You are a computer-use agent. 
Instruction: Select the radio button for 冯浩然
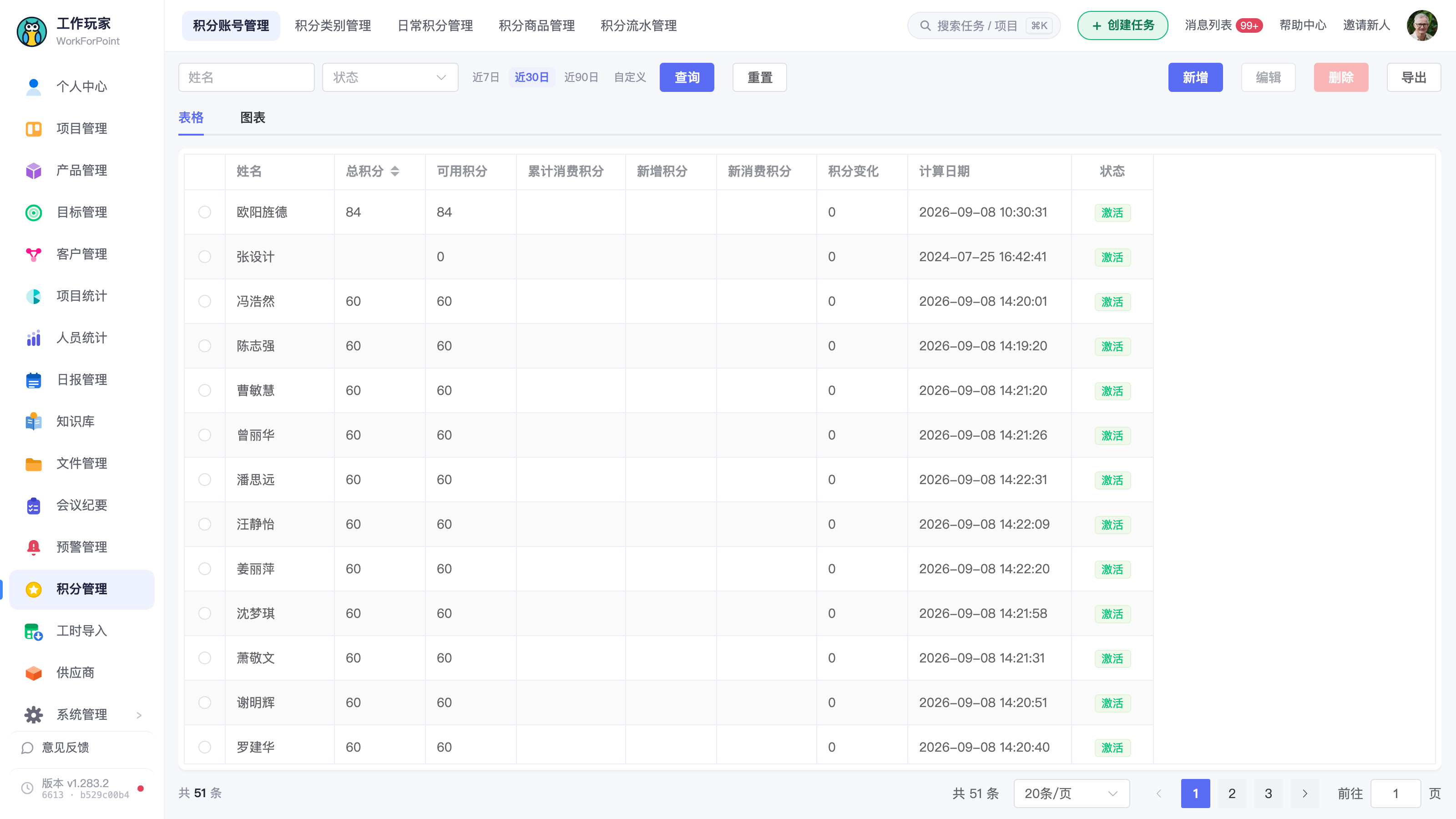pos(205,301)
